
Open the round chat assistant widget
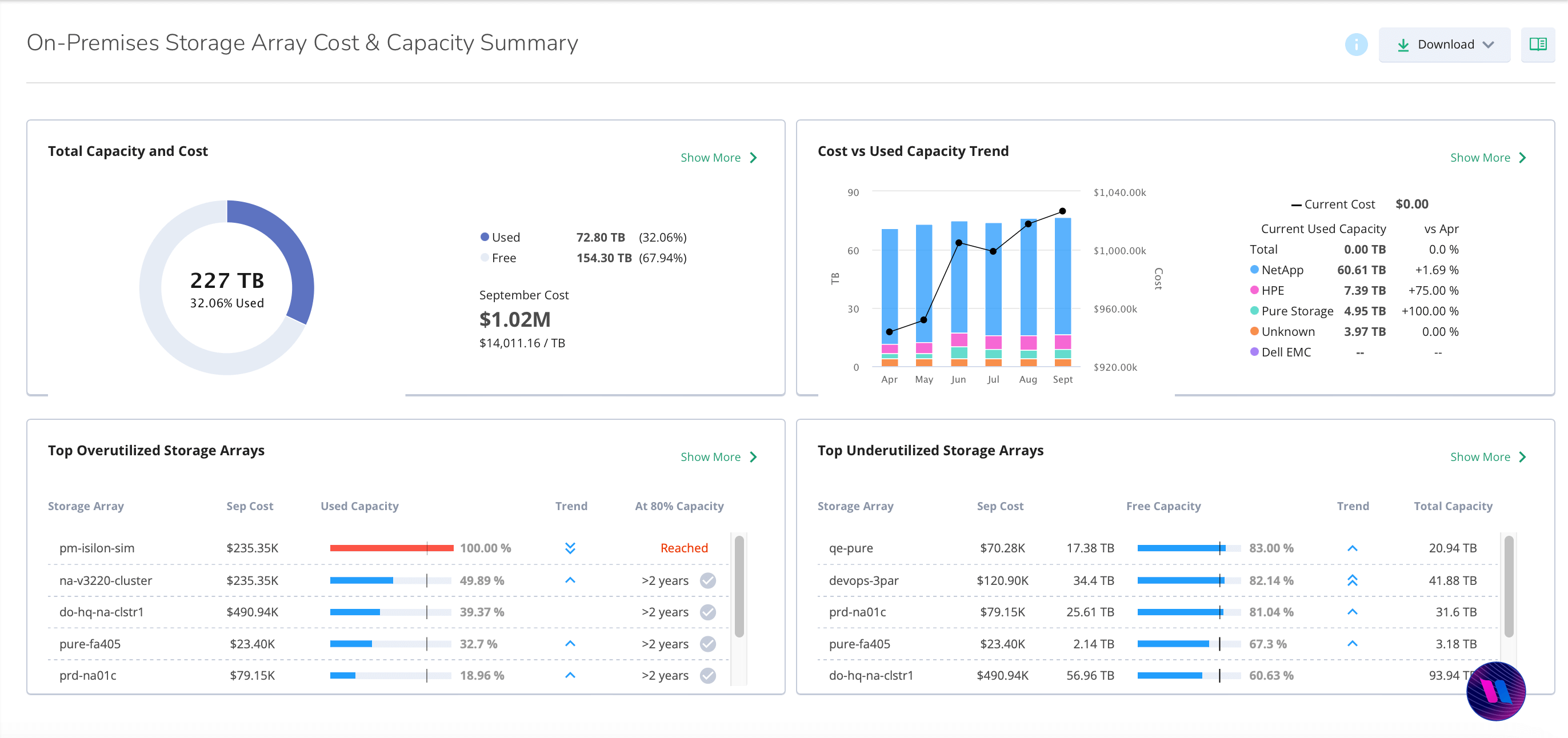[1495, 691]
